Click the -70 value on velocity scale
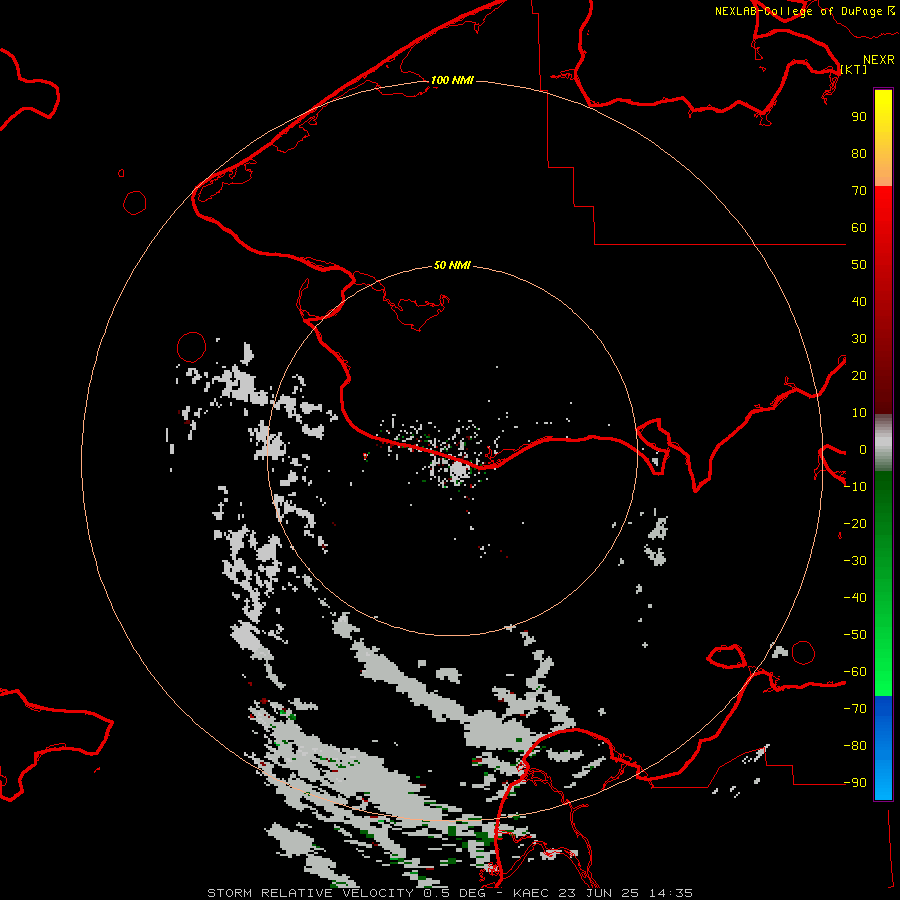The image size is (900, 900). [x=855, y=709]
